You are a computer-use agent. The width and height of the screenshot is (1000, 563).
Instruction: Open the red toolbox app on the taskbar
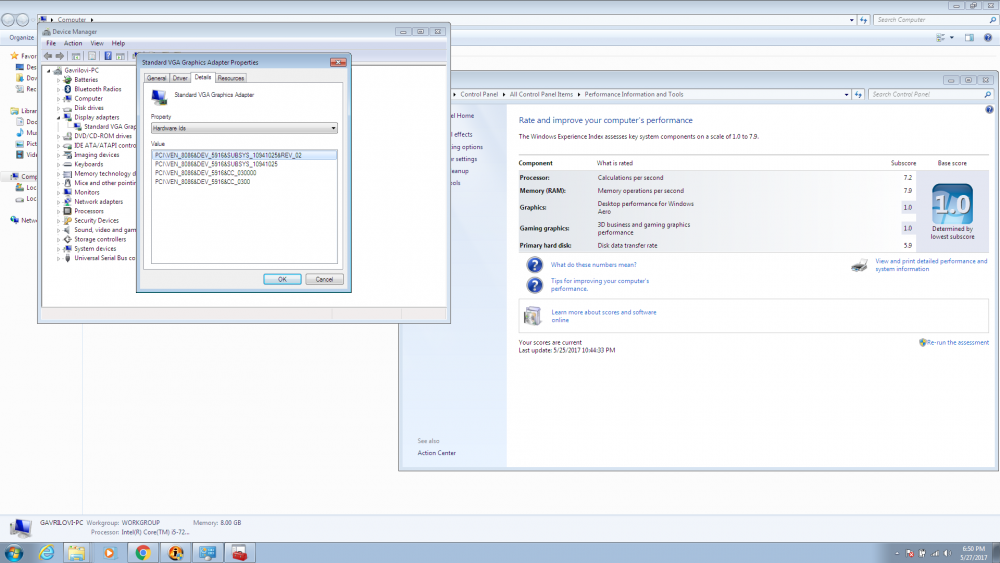point(240,553)
